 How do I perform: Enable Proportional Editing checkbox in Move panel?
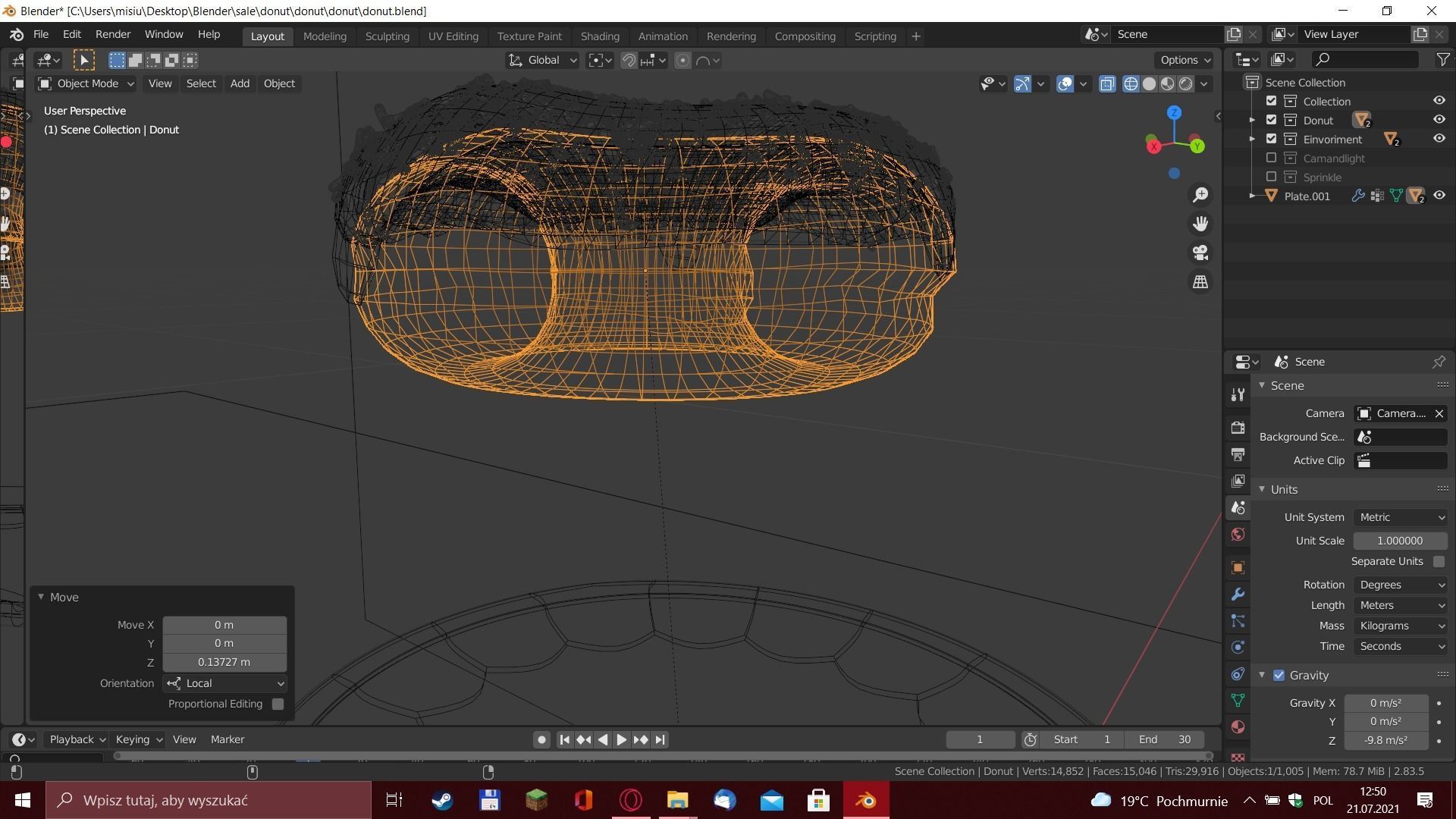[x=278, y=704]
